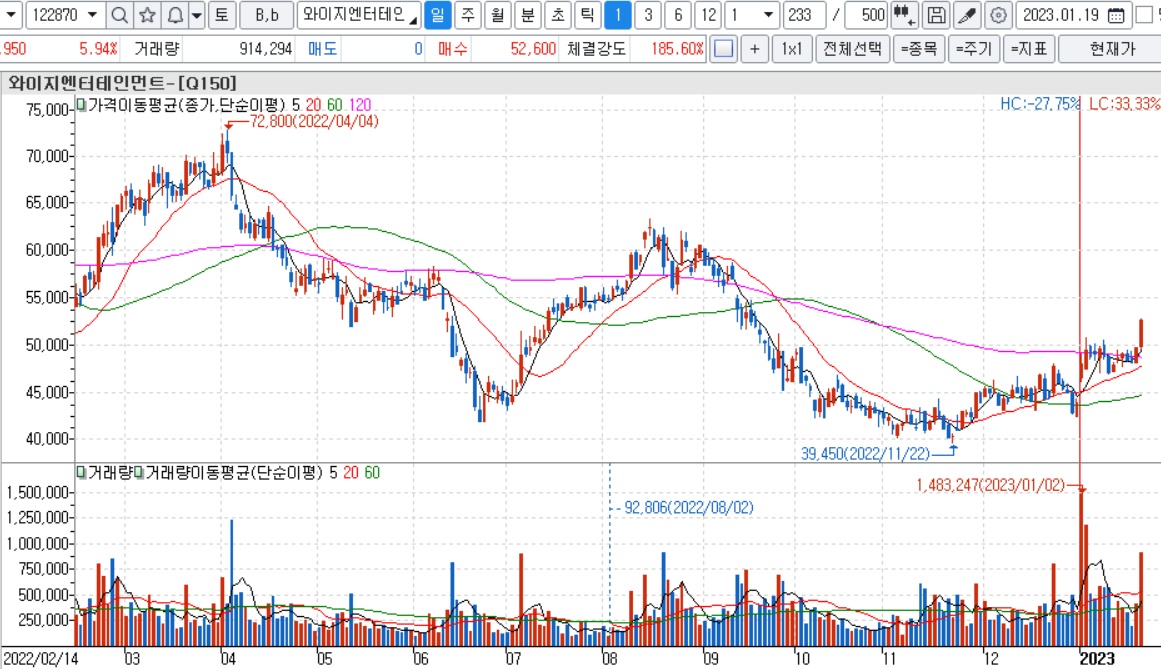Add stock to favorites with star icon
The width and height of the screenshot is (1161, 669).
pos(147,15)
